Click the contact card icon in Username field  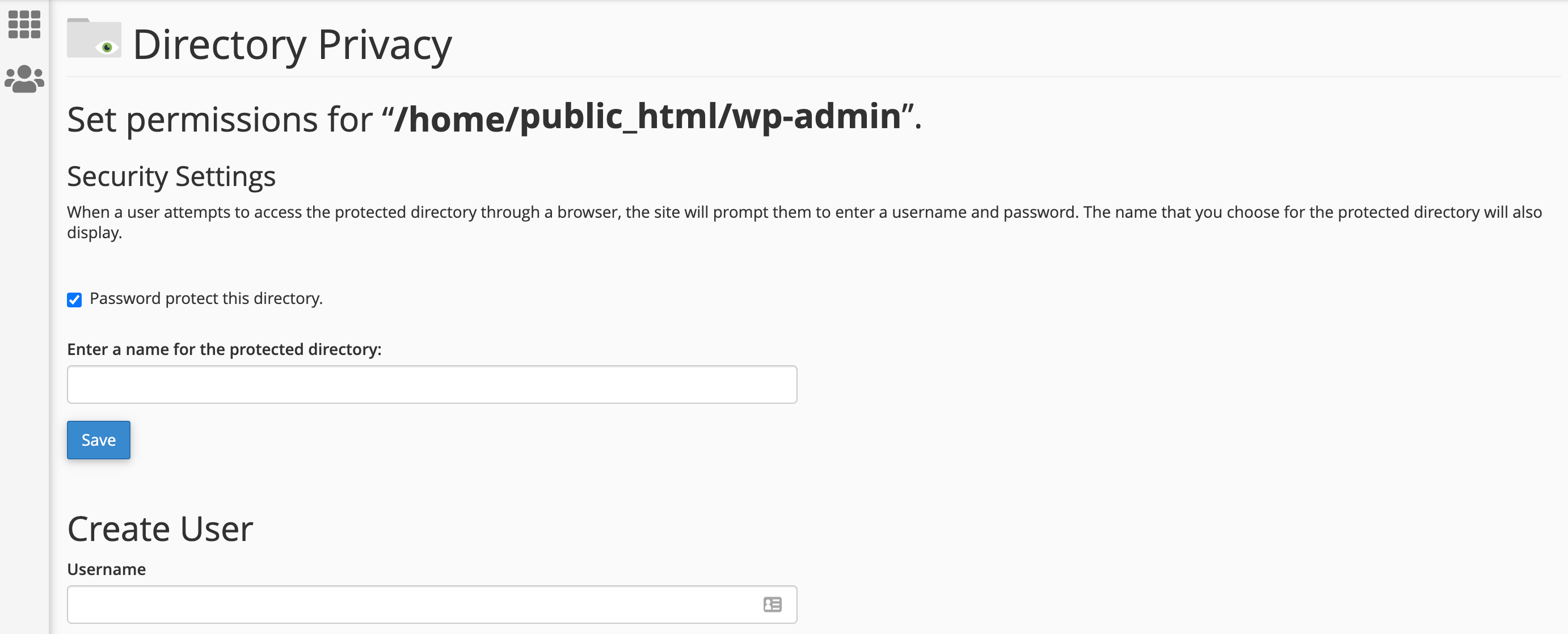pos(772,604)
